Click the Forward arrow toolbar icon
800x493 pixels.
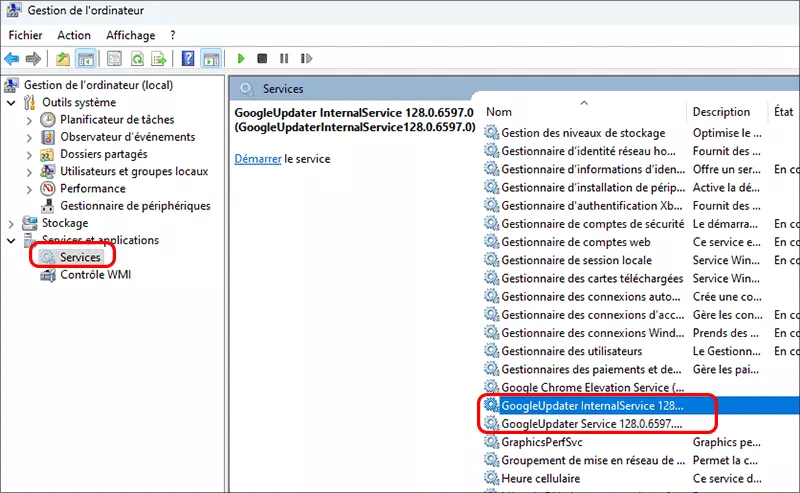33,59
